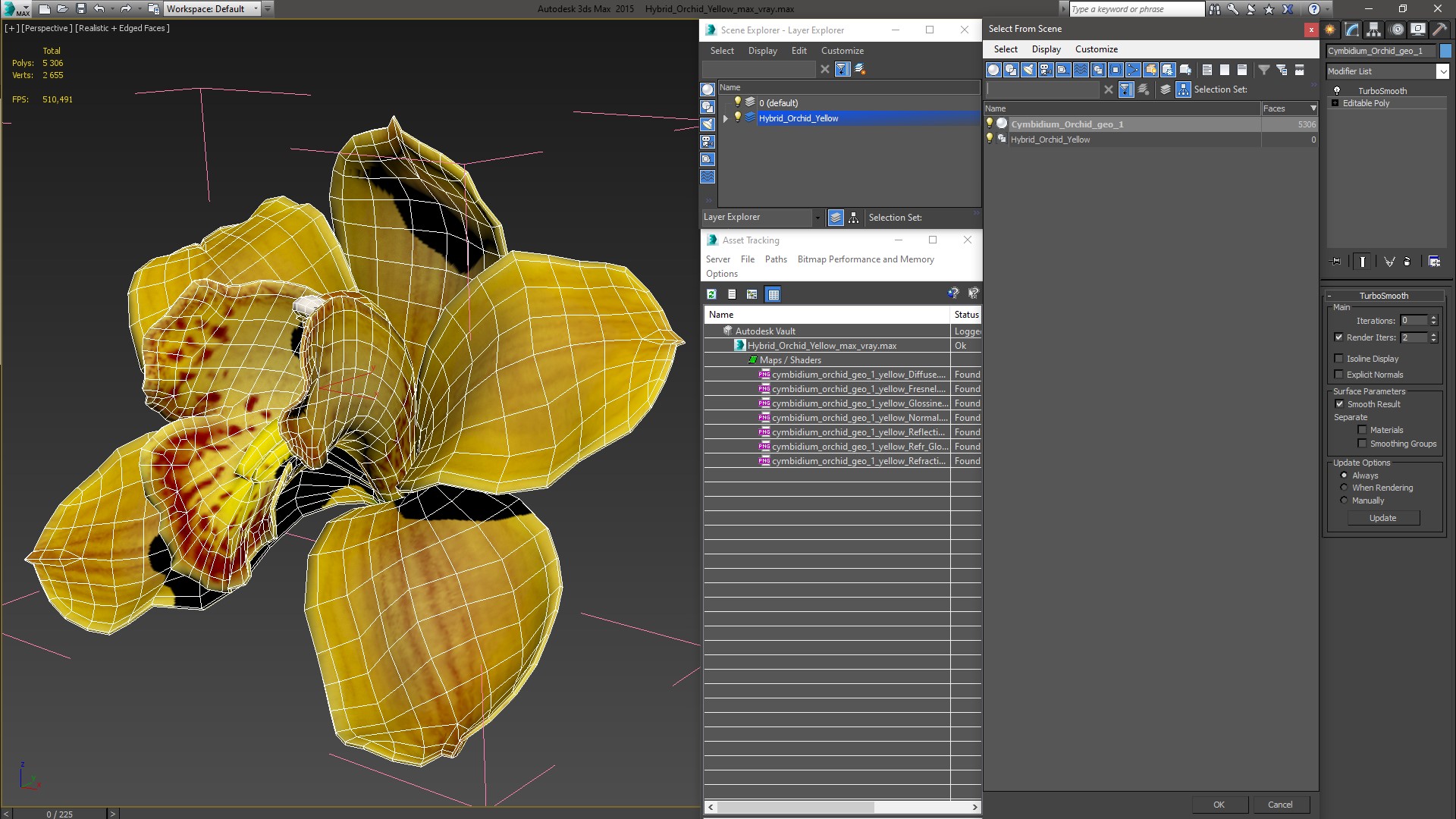
Task: Click the Bitmap Performance and Memory tab
Action: (865, 259)
